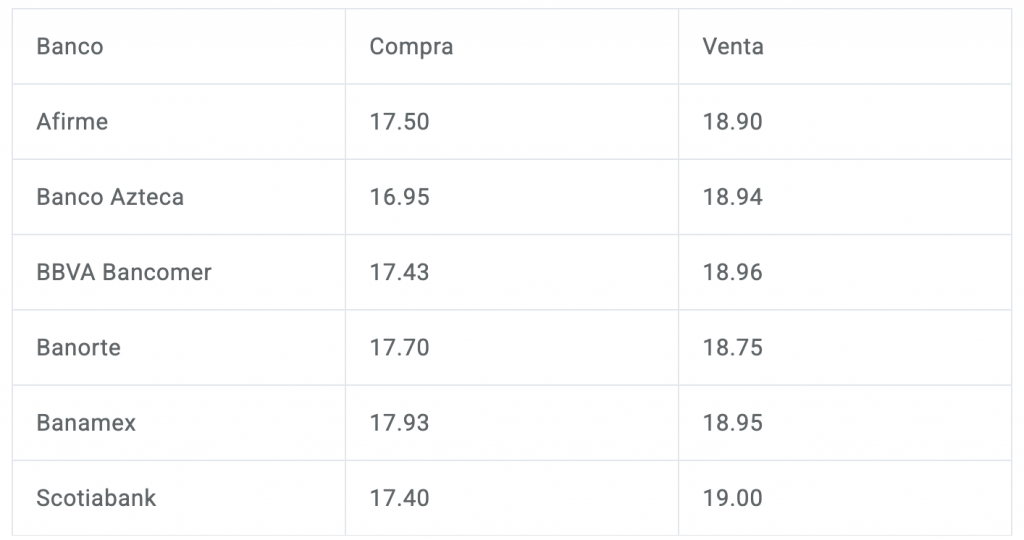Click the Compra column header

(x=411, y=47)
